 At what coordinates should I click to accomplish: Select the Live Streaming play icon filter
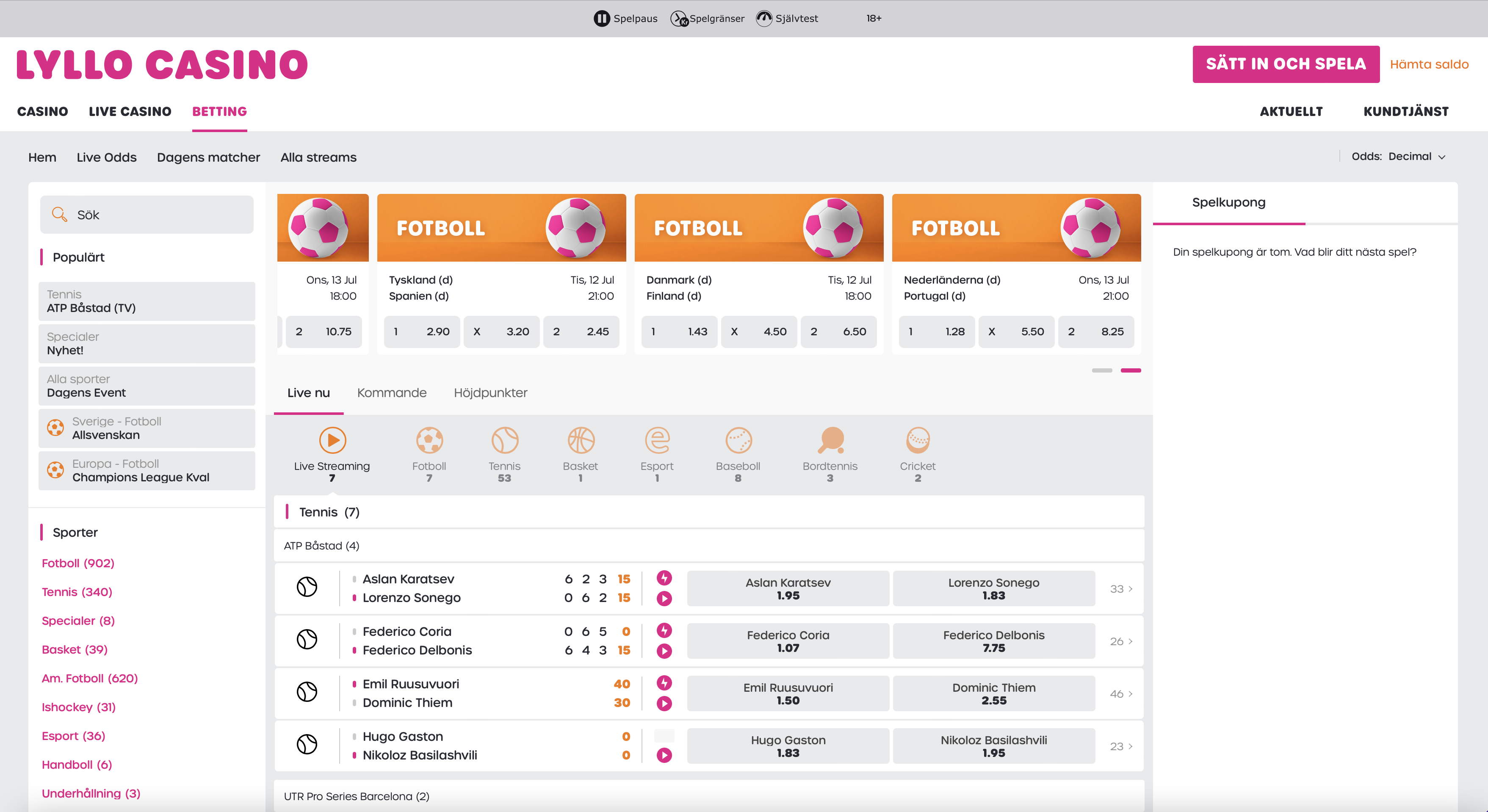332,441
